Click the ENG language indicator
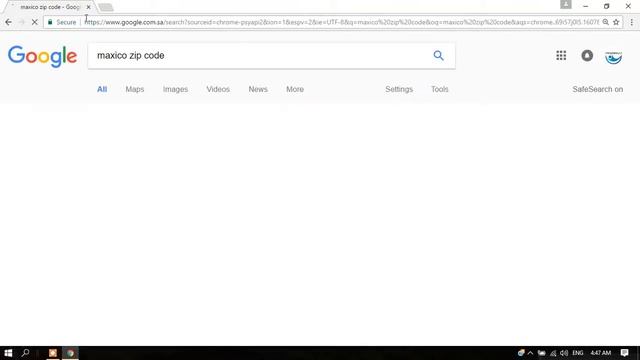640x360 pixels. tap(578, 353)
